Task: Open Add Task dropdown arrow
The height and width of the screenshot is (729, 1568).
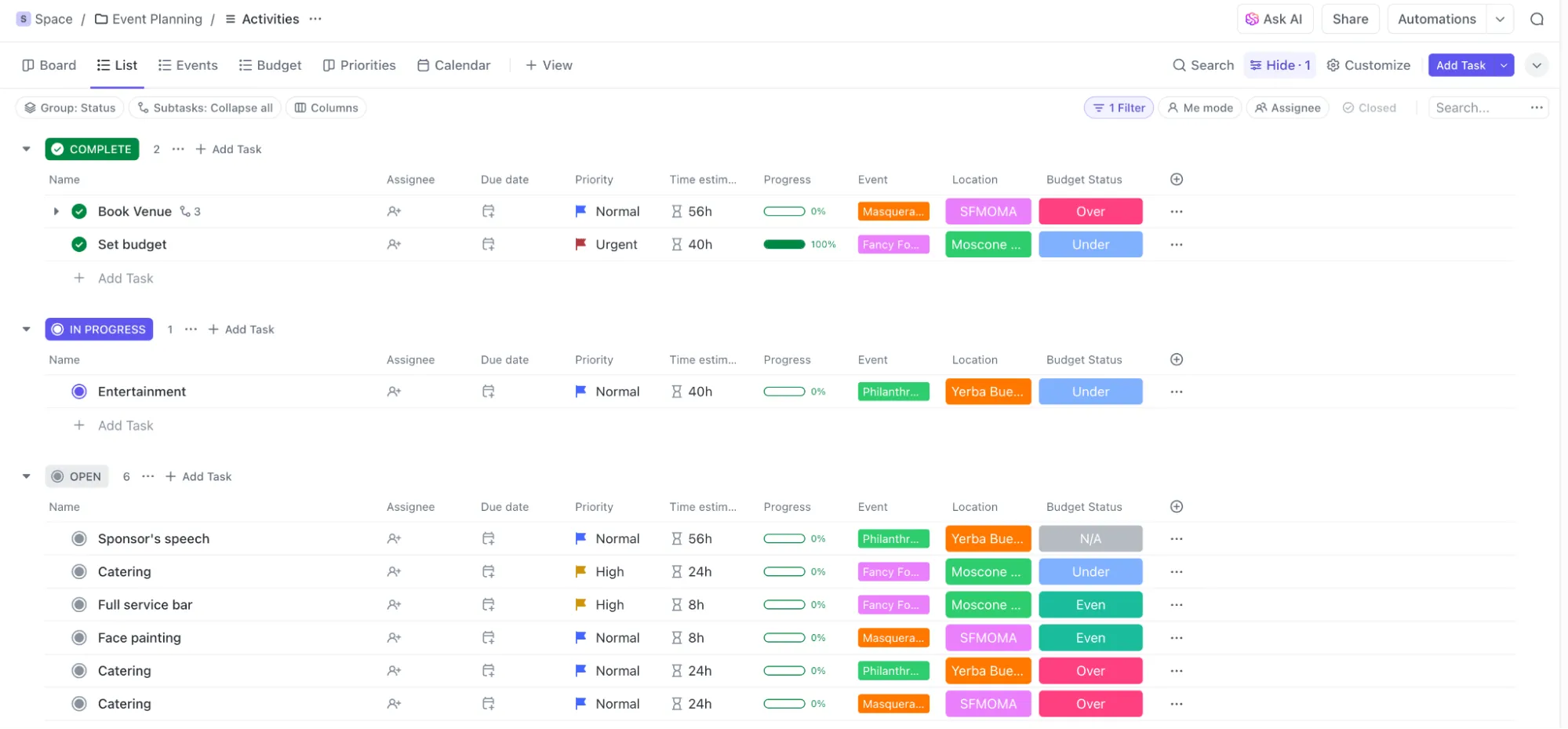Action: (x=1503, y=65)
